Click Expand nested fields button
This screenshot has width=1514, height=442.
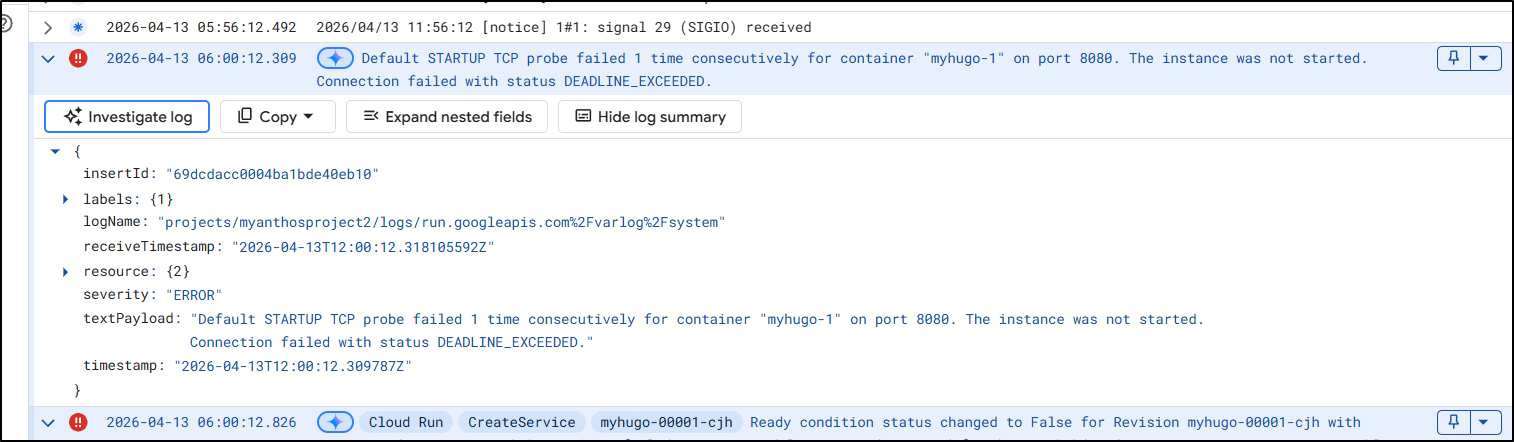pyautogui.click(x=446, y=117)
